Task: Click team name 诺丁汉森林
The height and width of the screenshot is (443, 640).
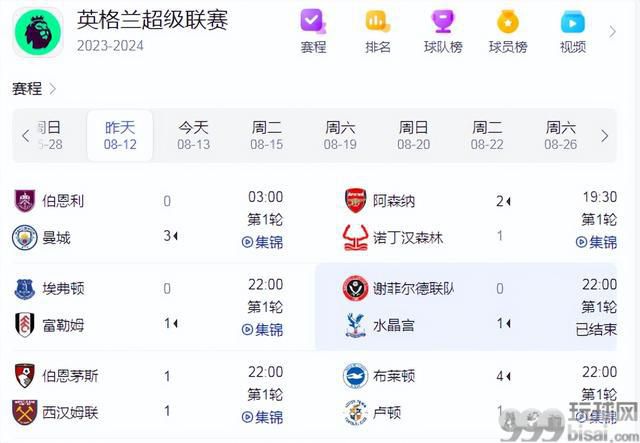Action: point(408,237)
